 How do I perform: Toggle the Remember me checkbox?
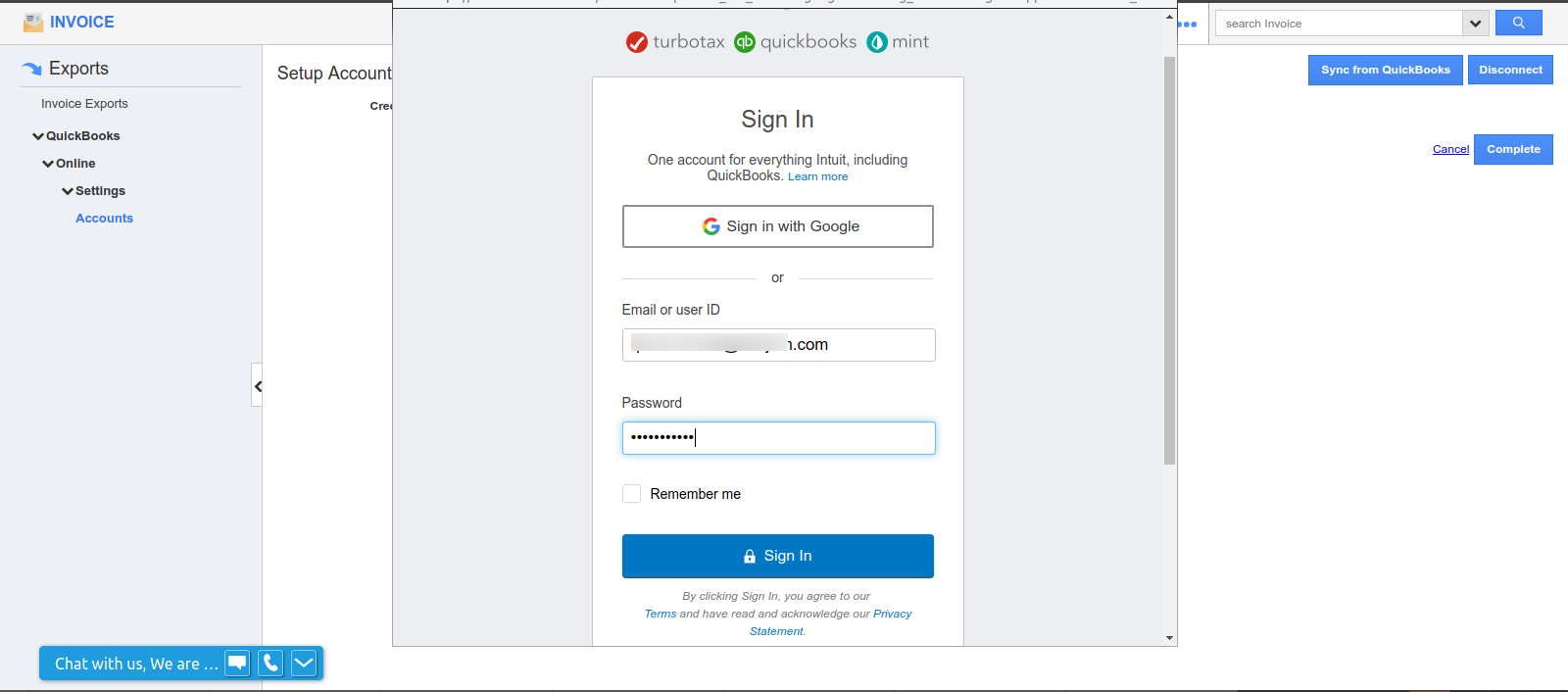point(631,493)
